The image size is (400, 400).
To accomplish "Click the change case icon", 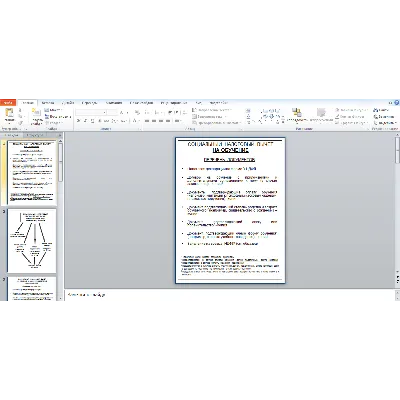I will (x=123, y=121).
